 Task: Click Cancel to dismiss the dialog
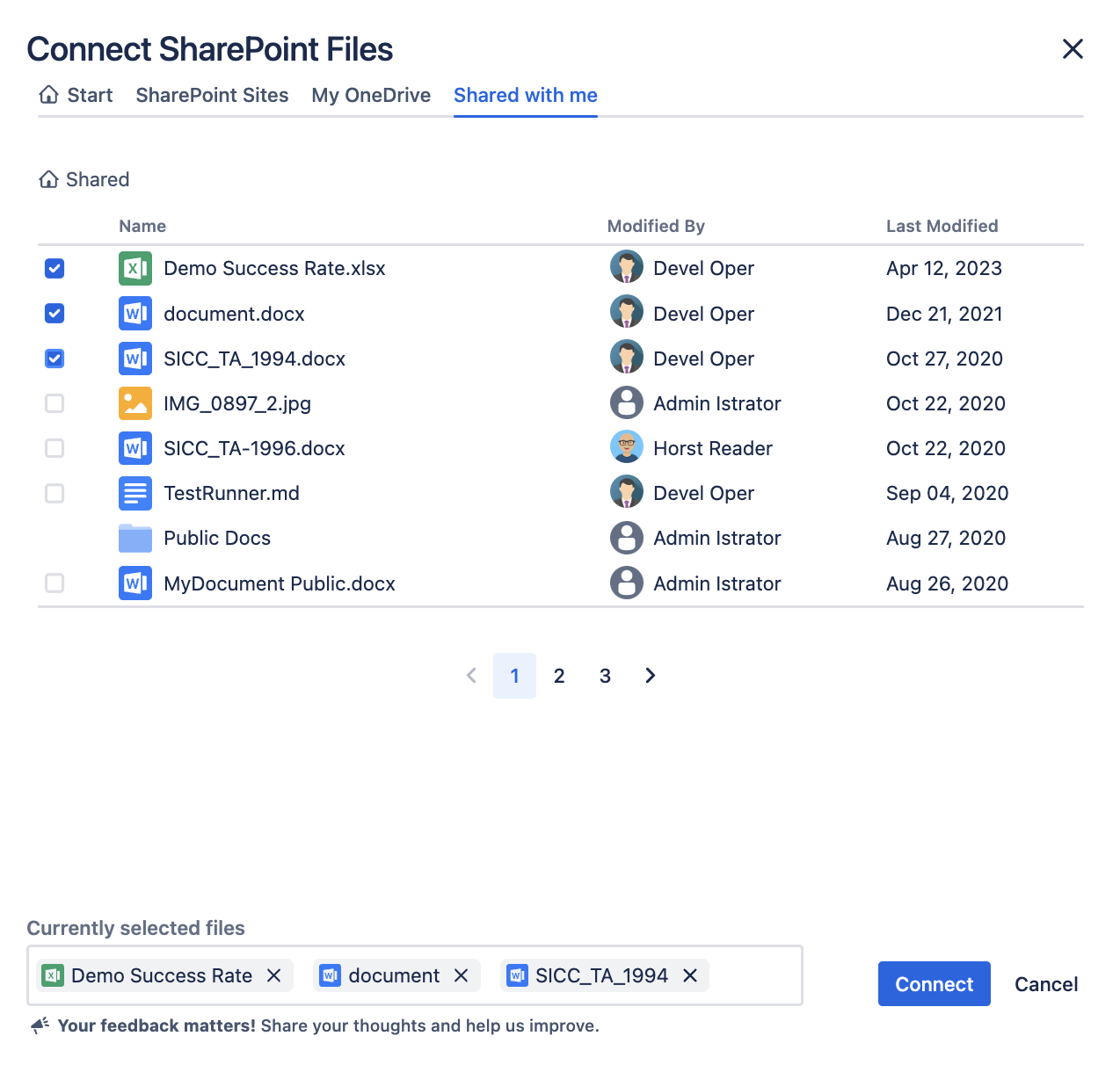1045,984
